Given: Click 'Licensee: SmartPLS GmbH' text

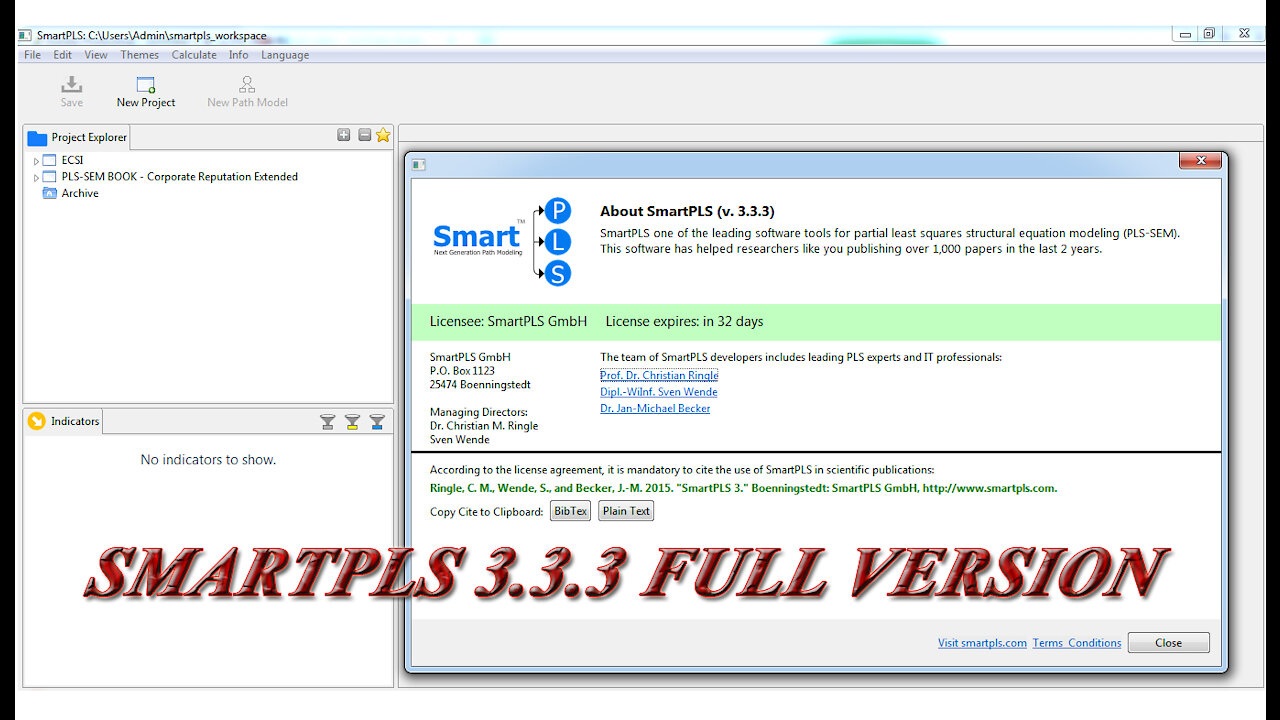Looking at the screenshot, I should [508, 321].
